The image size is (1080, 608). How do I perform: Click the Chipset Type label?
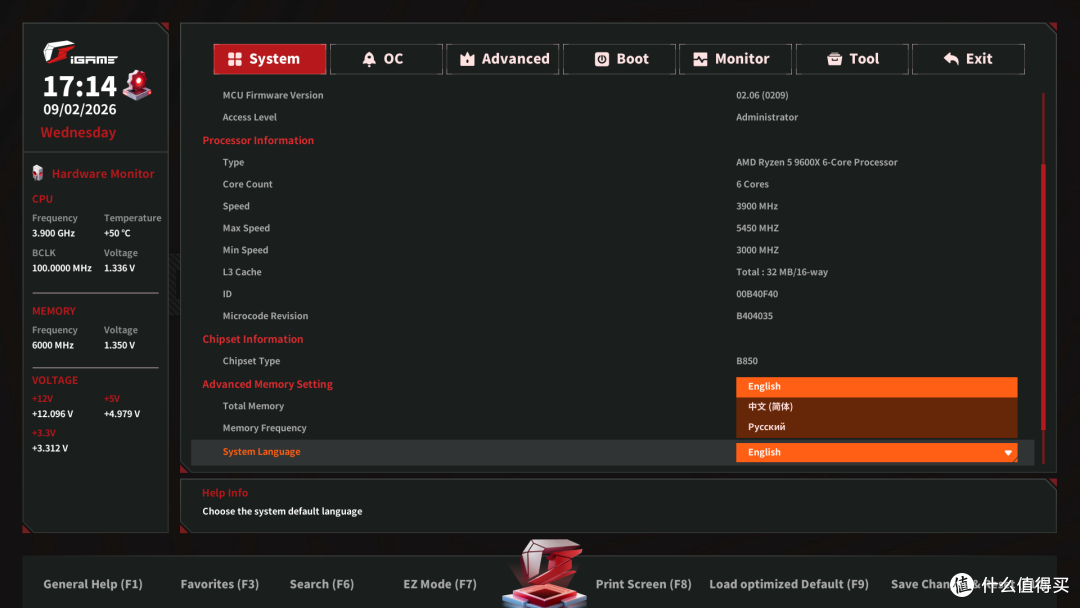click(x=251, y=361)
